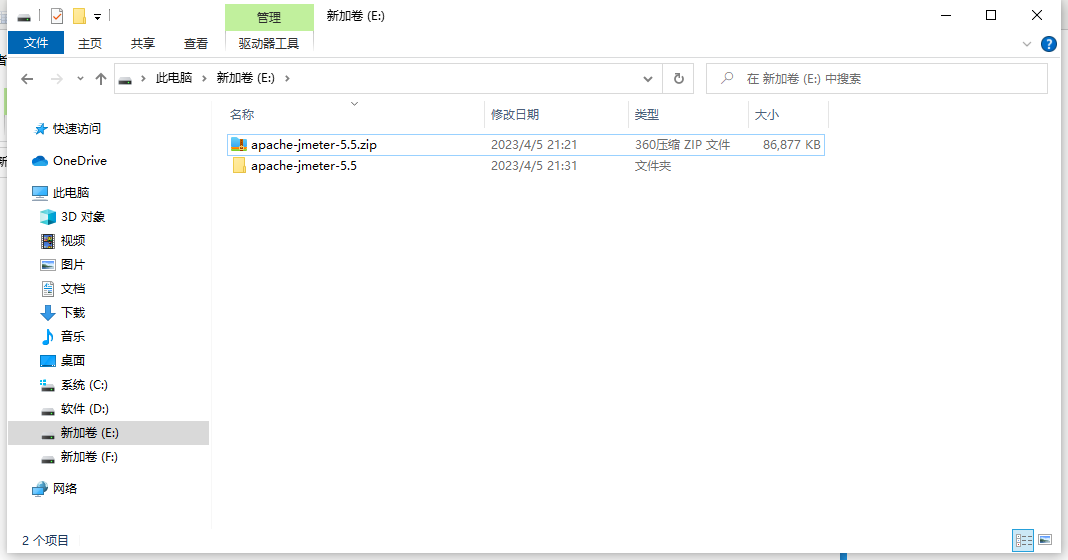
Task: Open Help via the question mark icon
Action: pyautogui.click(x=1049, y=44)
